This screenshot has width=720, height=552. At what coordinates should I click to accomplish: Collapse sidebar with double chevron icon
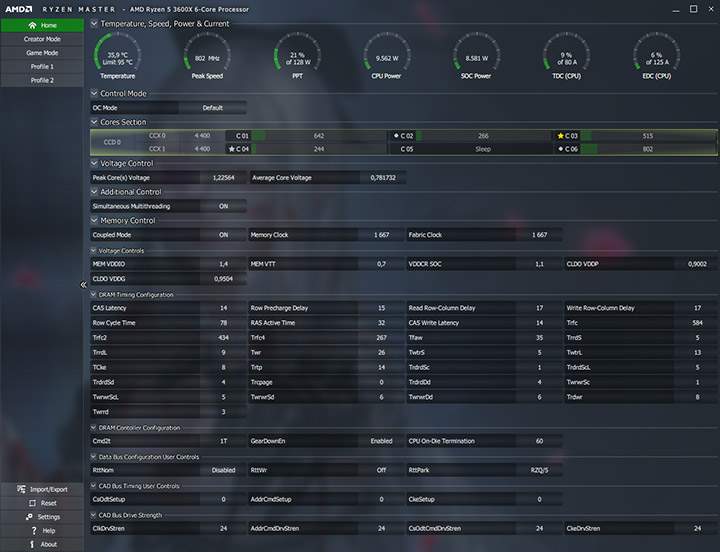(83, 285)
